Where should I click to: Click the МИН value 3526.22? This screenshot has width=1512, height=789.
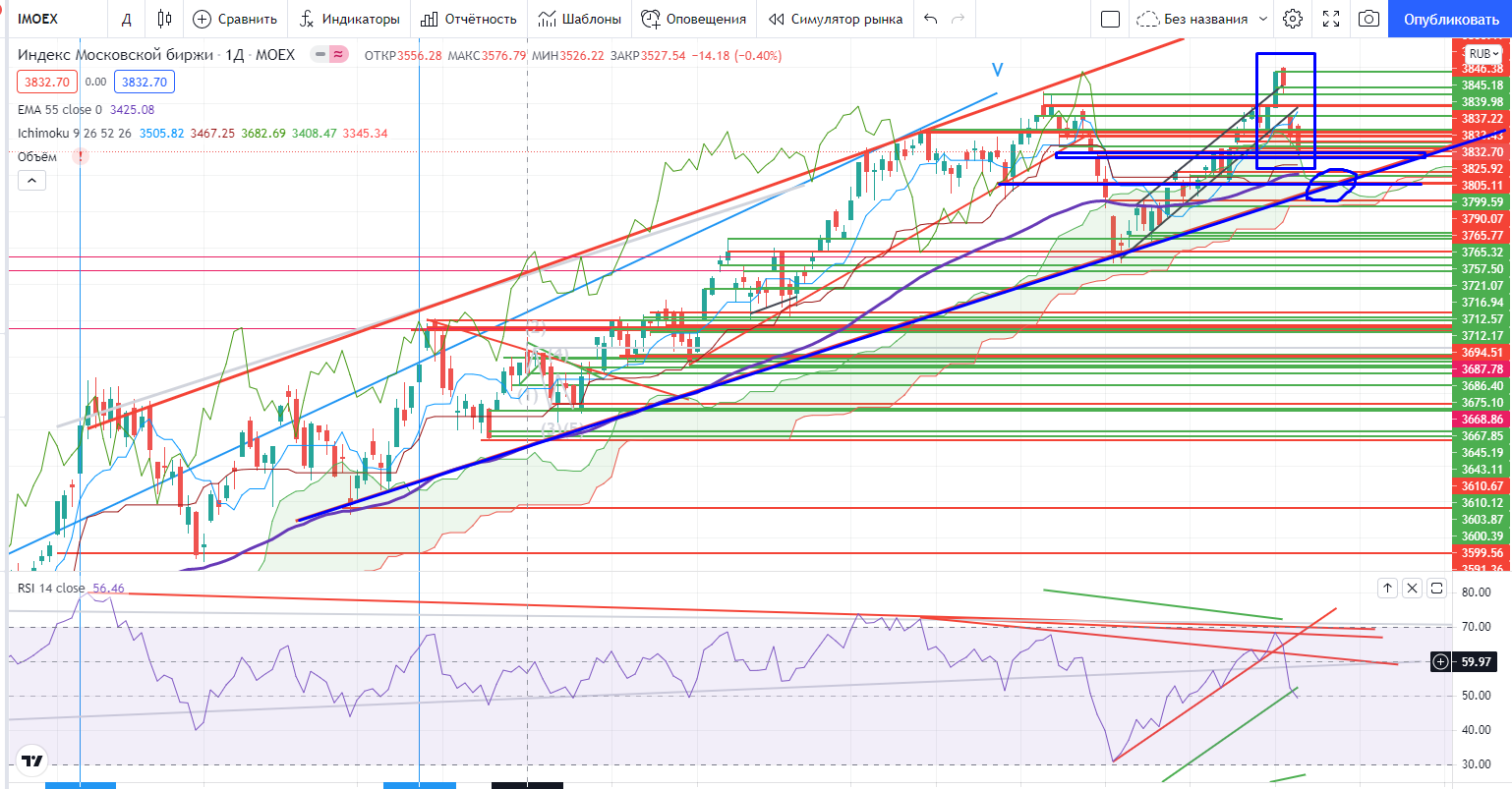click(x=583, y=56)
